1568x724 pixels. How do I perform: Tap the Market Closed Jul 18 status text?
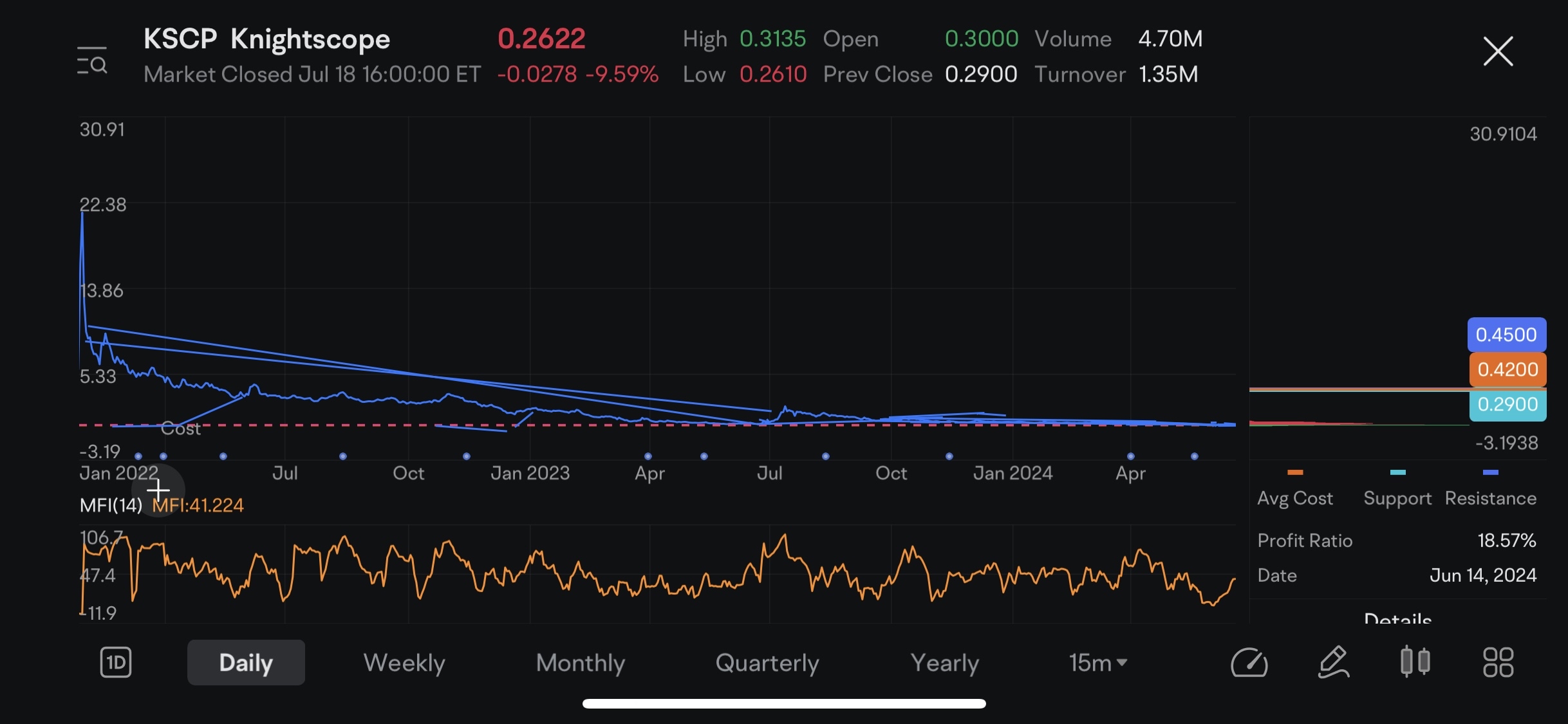point(312,74)
